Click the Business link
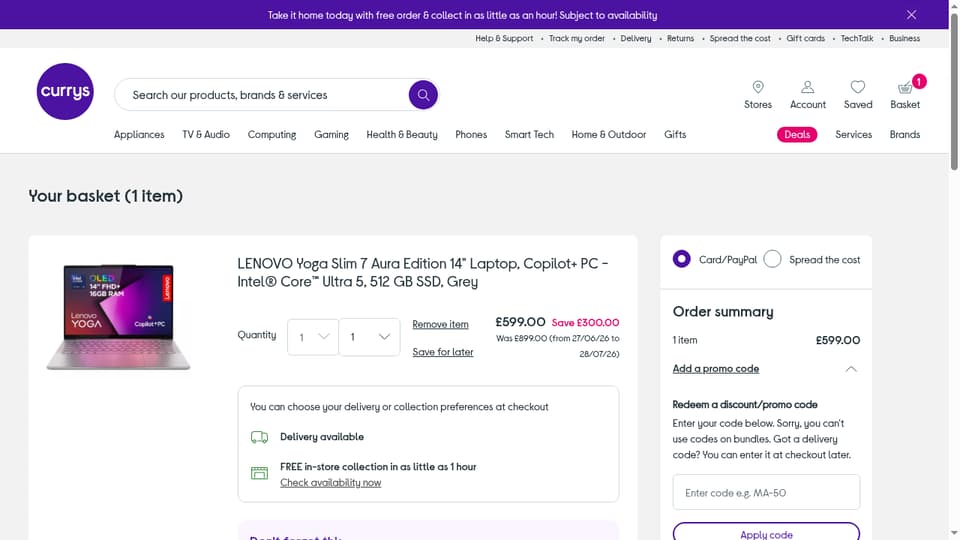This screenshot has height=540, width=960. [x=904, y=39]
